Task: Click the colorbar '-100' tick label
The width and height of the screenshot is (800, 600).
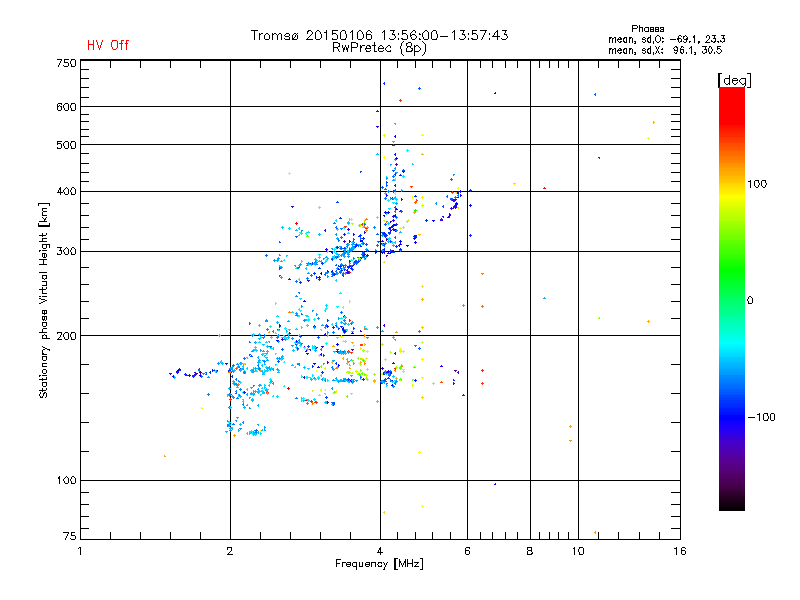Action: [761, 417]
